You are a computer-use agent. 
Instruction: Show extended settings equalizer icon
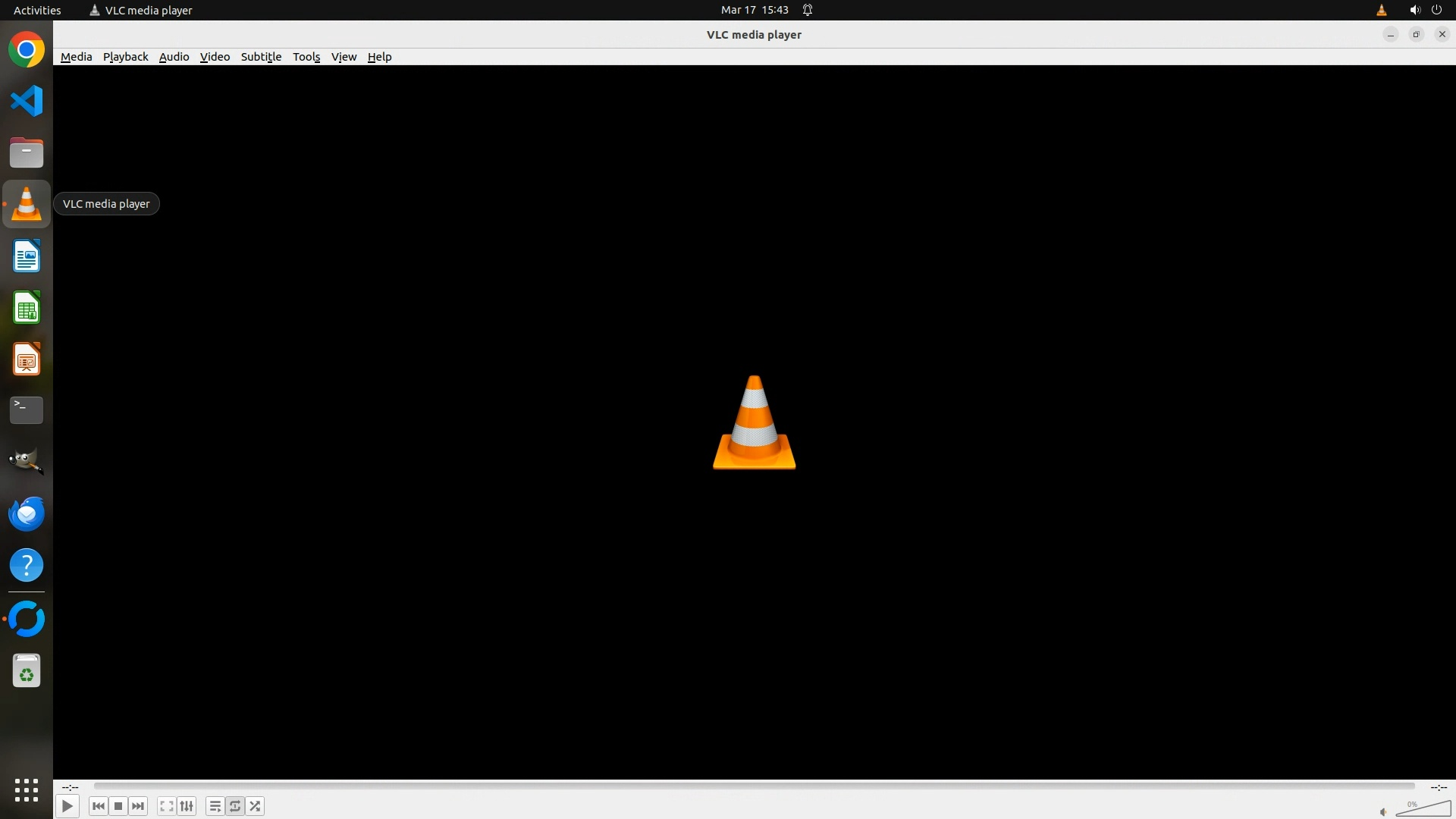click(187, 806)
